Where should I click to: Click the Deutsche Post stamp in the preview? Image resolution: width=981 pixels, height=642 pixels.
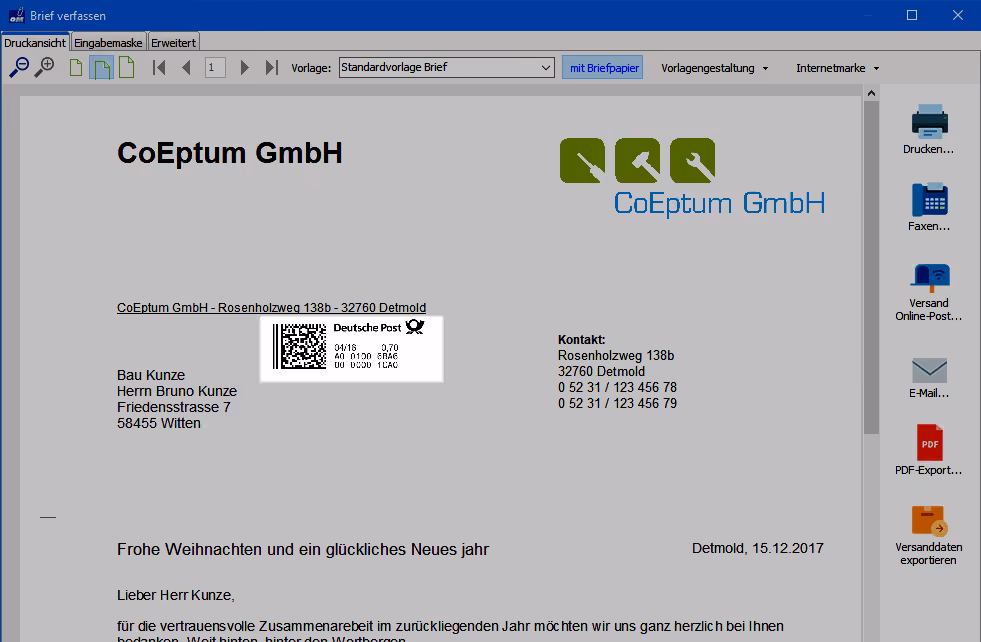[x=352, y=349]
